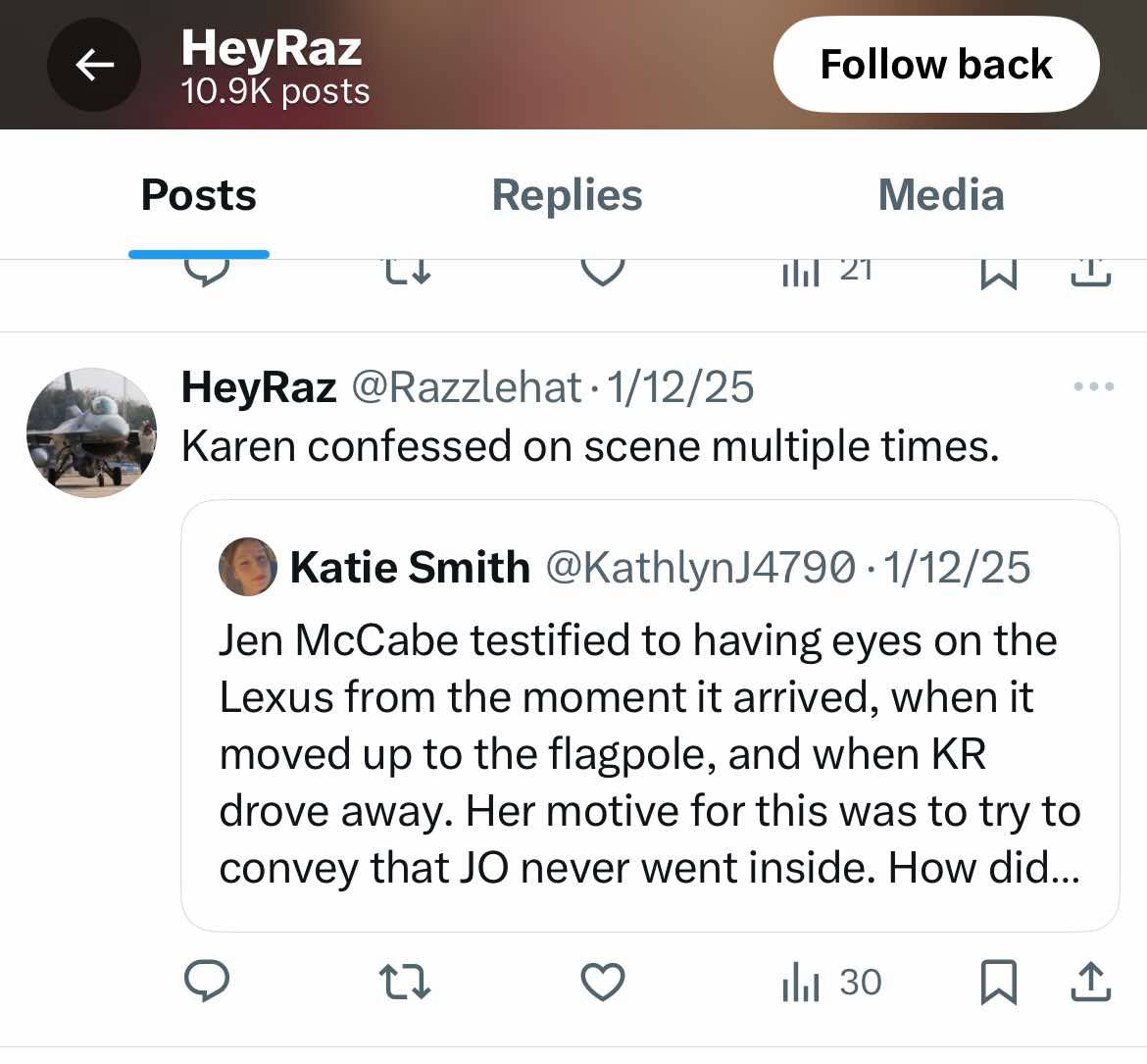The width and height of the screenshot is (1147, 1064).
Task: Like the partially hidden upper post
Action: [603, 273]
